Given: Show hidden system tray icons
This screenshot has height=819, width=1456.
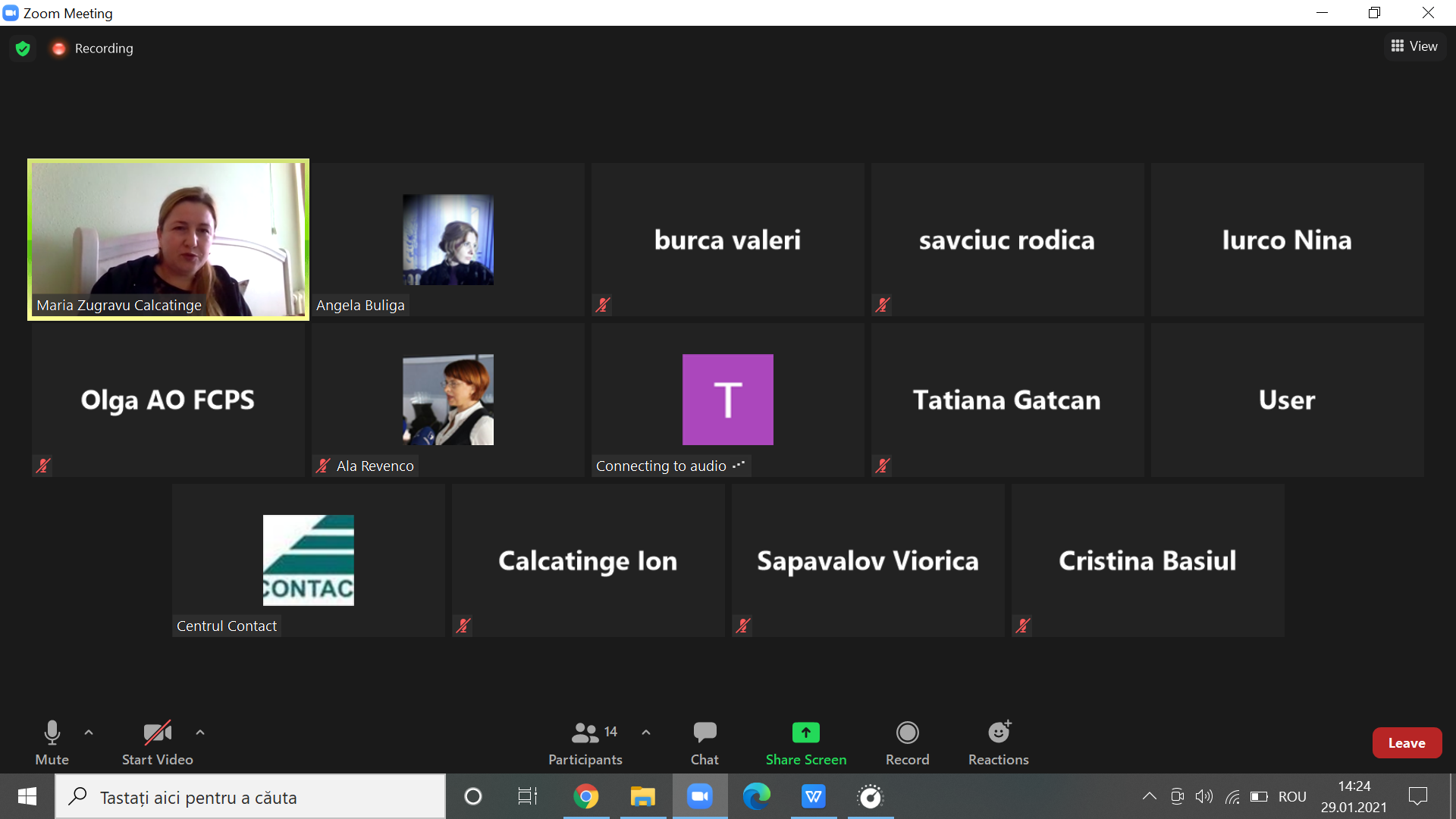Looking at the screenshot, I should [x=1149, y=796].
